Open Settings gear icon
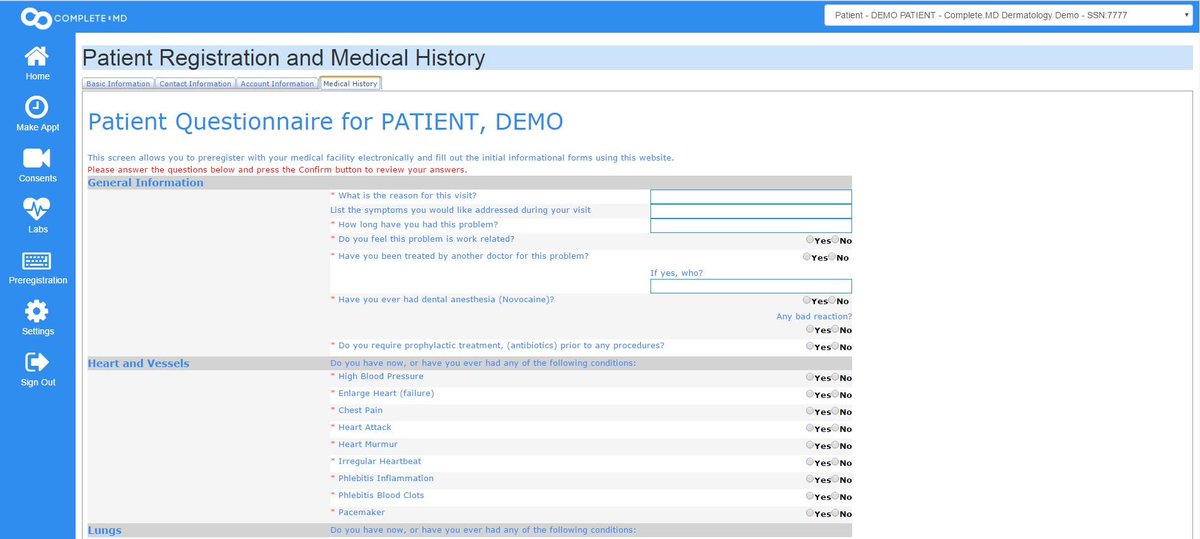The height and width of the screenshot is (539, 1200). [37, 310]
